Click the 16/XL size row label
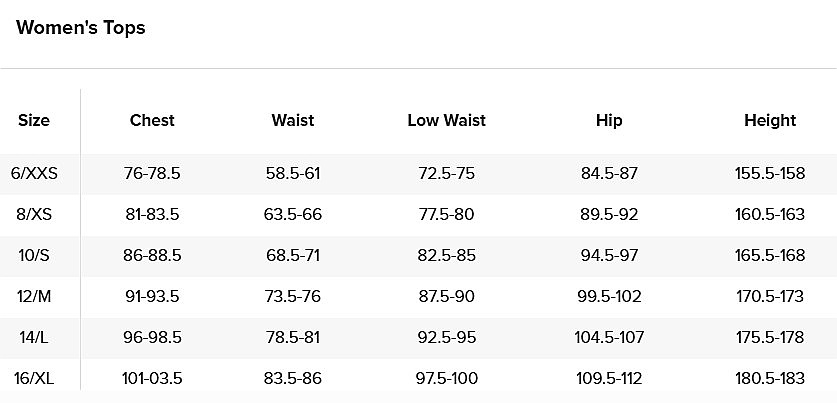Image resolution: width=837 pixels, height=403 pixels. pyautogui.click(x=32, y=379)
